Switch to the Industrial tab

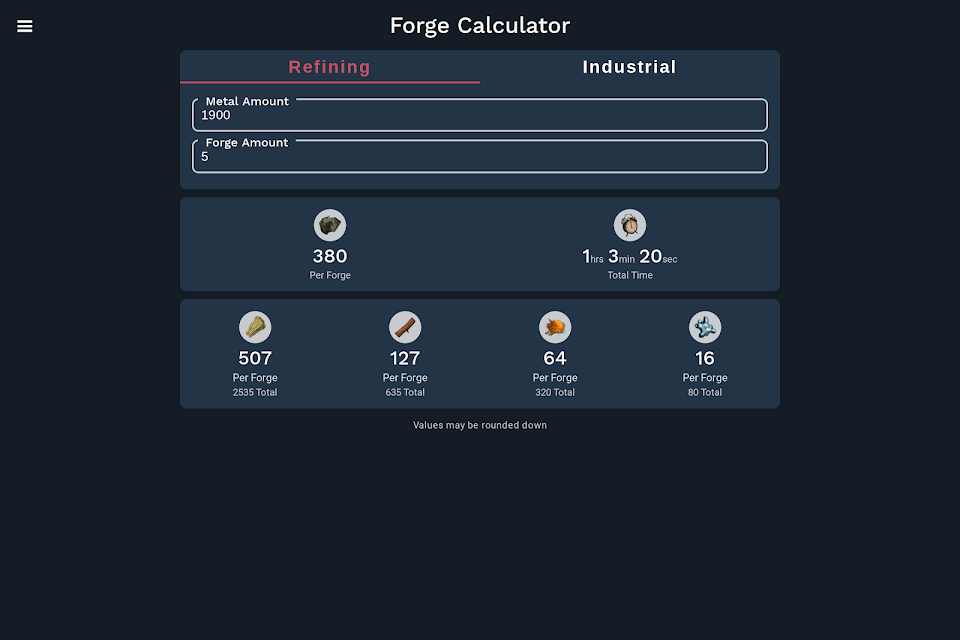630,67
